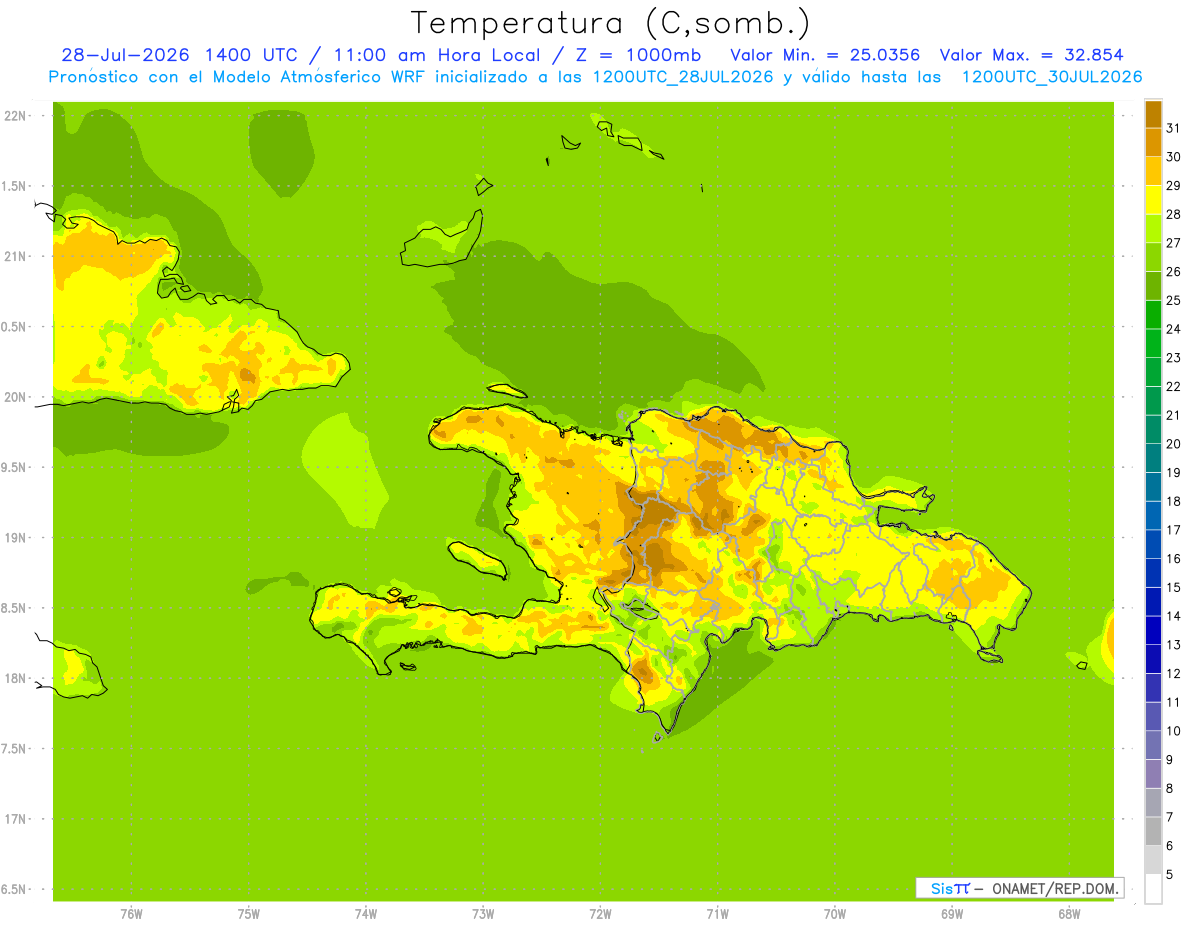Click the "73W" longitude label
Screen dimensions: 1200x927
[x=483, y=914]
